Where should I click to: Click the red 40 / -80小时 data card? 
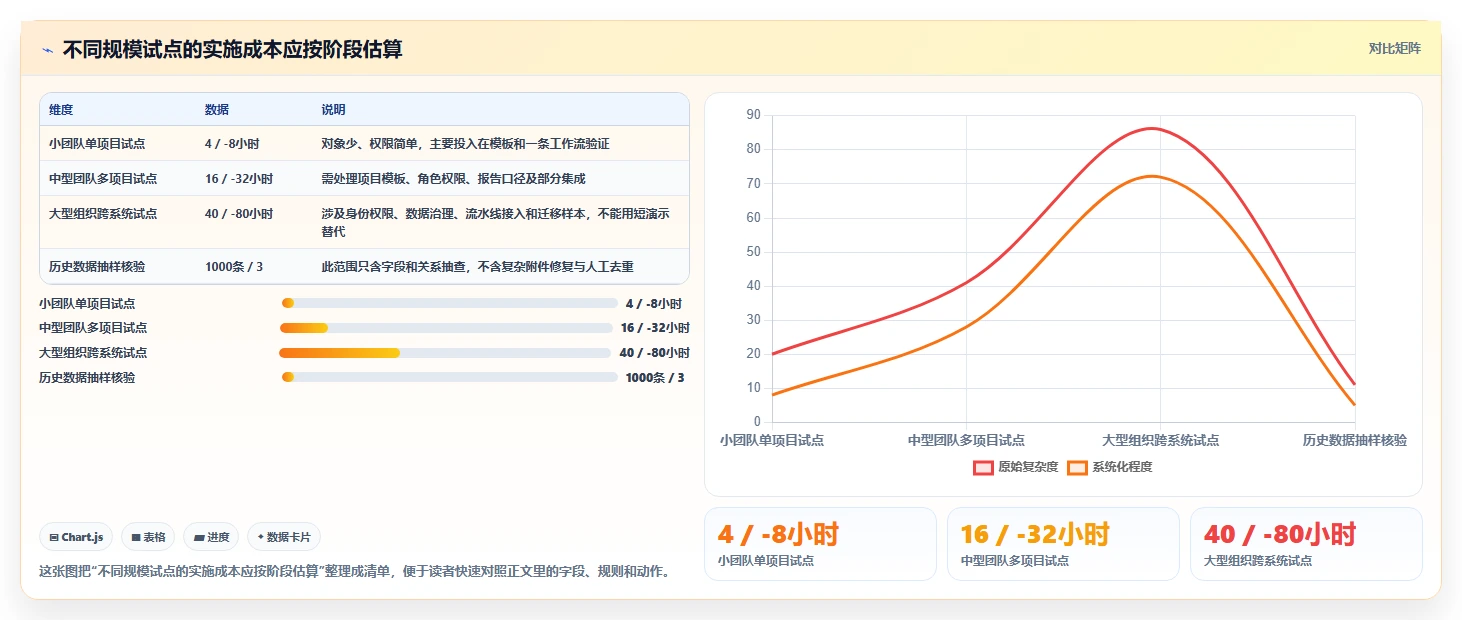[x=1306, y=544]
